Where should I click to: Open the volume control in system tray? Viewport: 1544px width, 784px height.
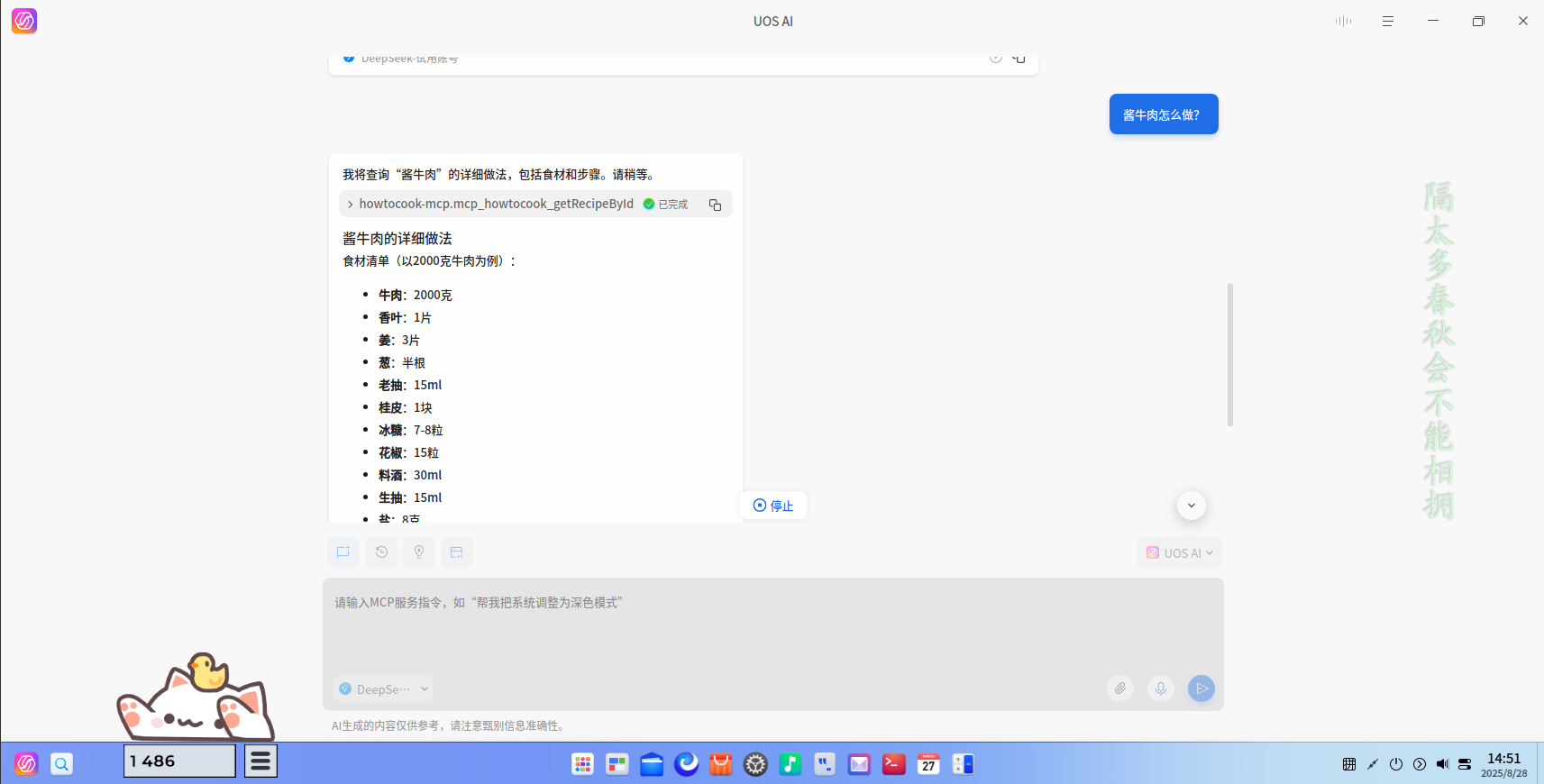pyautogui.click(x=1442, y=764)
